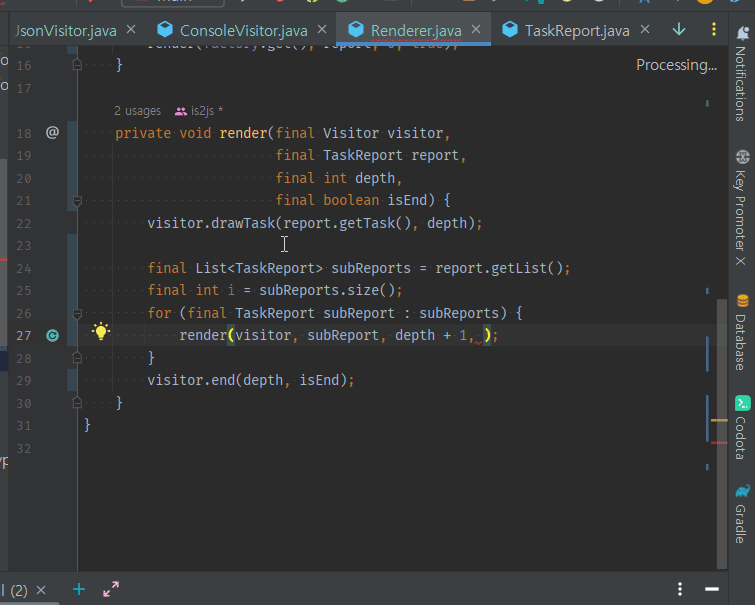
Task: Expand the bottom panel with the arrows icon
Action: tap(111, 589)
